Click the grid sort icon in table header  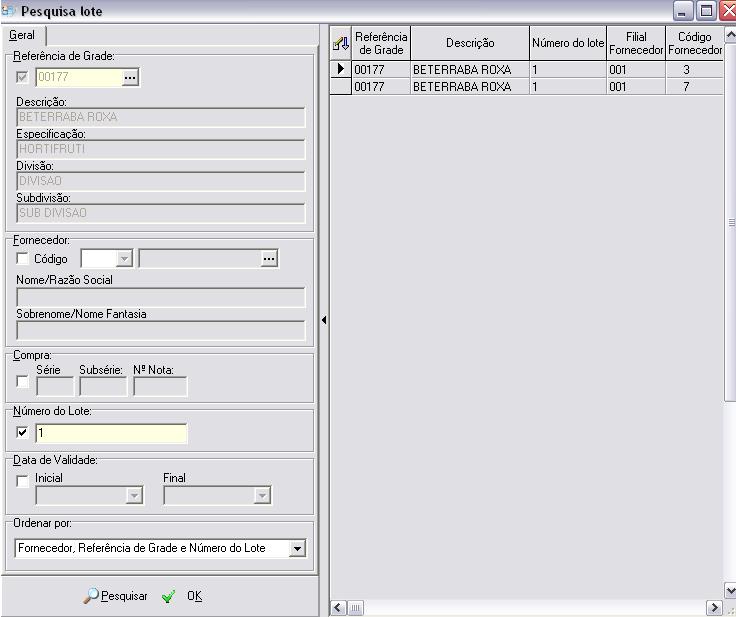pos(340,43)
